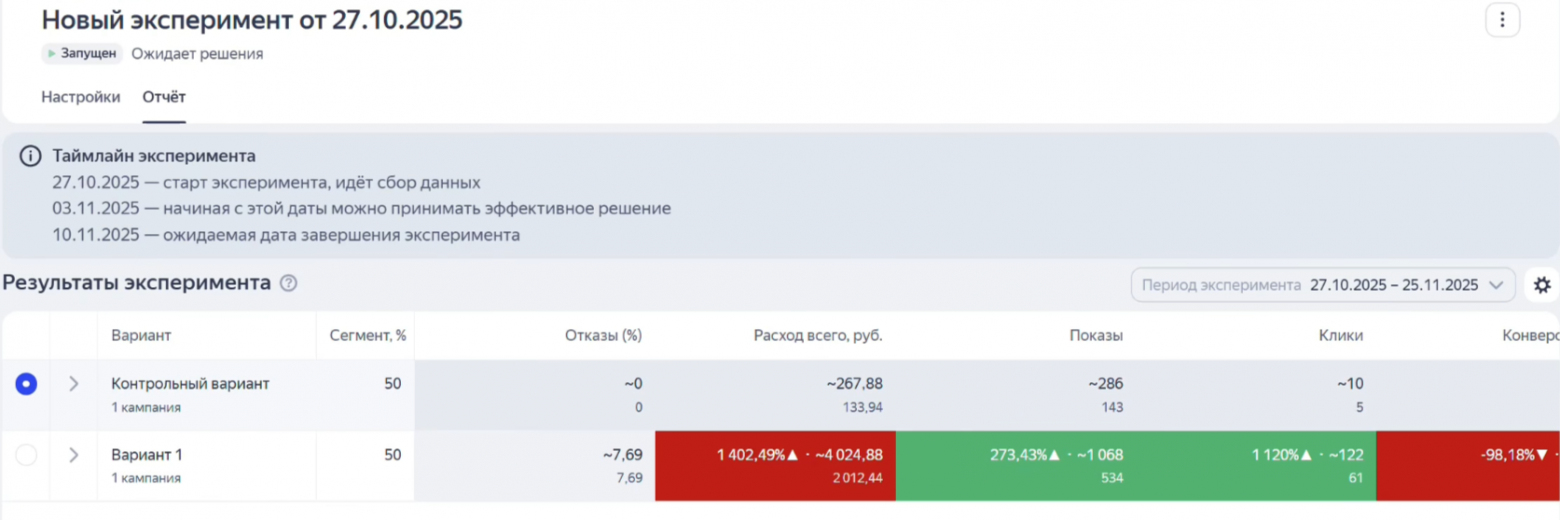Switch to the Отчёт tab
The width and height of the screenshot is (1560, 520).
[x=164, y=97]
